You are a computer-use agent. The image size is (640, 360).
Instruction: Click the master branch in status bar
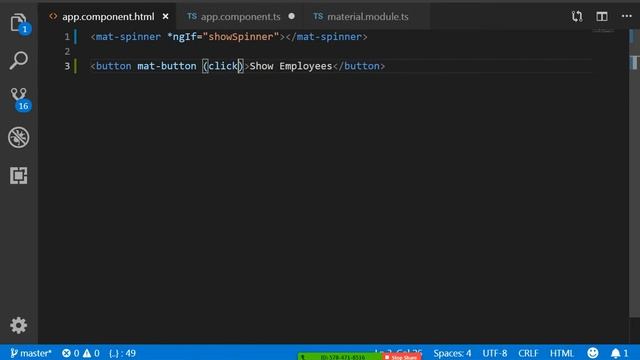(x=31, y=353)
